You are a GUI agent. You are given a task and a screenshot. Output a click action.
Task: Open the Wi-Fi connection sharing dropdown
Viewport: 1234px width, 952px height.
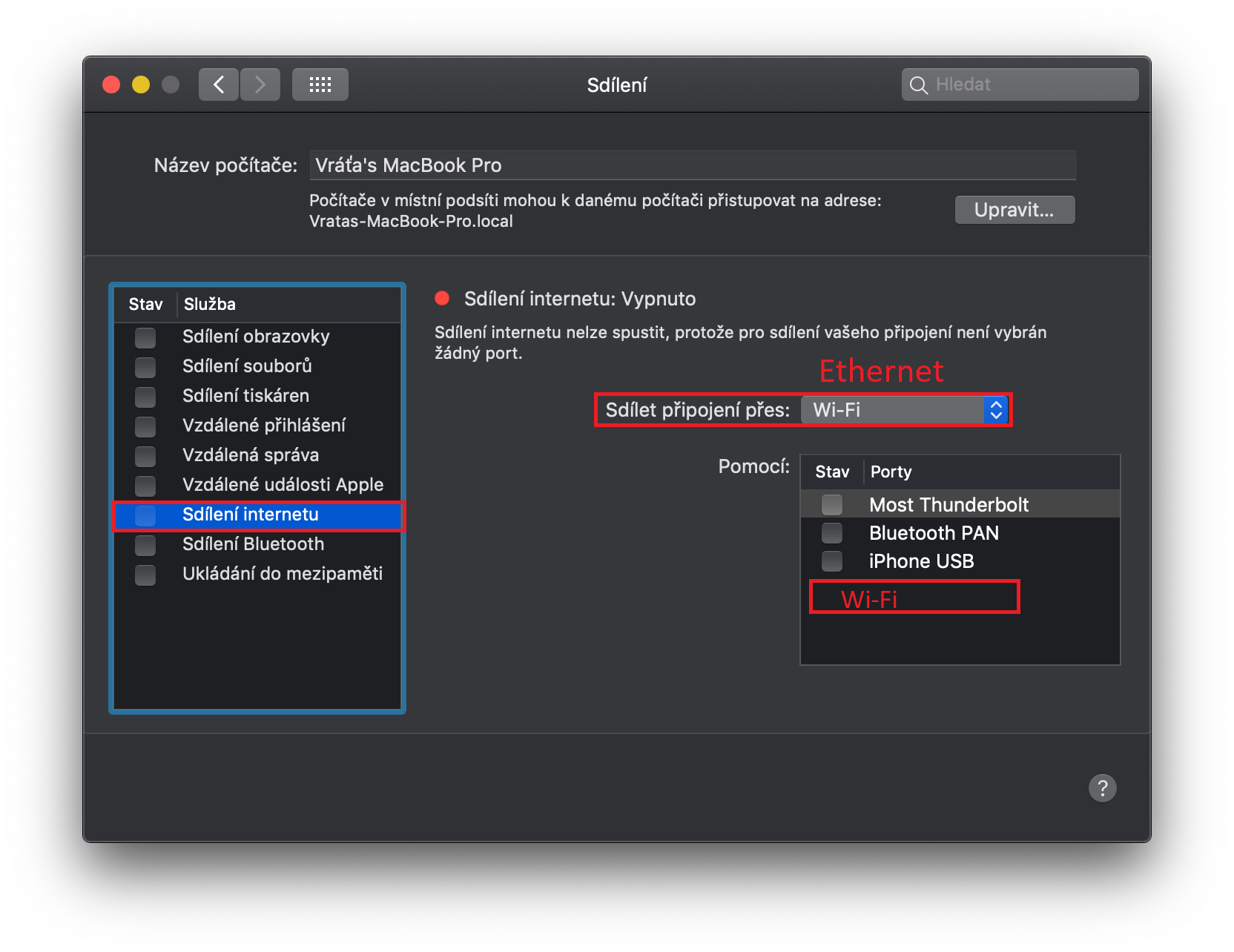(x=904, y=410)
